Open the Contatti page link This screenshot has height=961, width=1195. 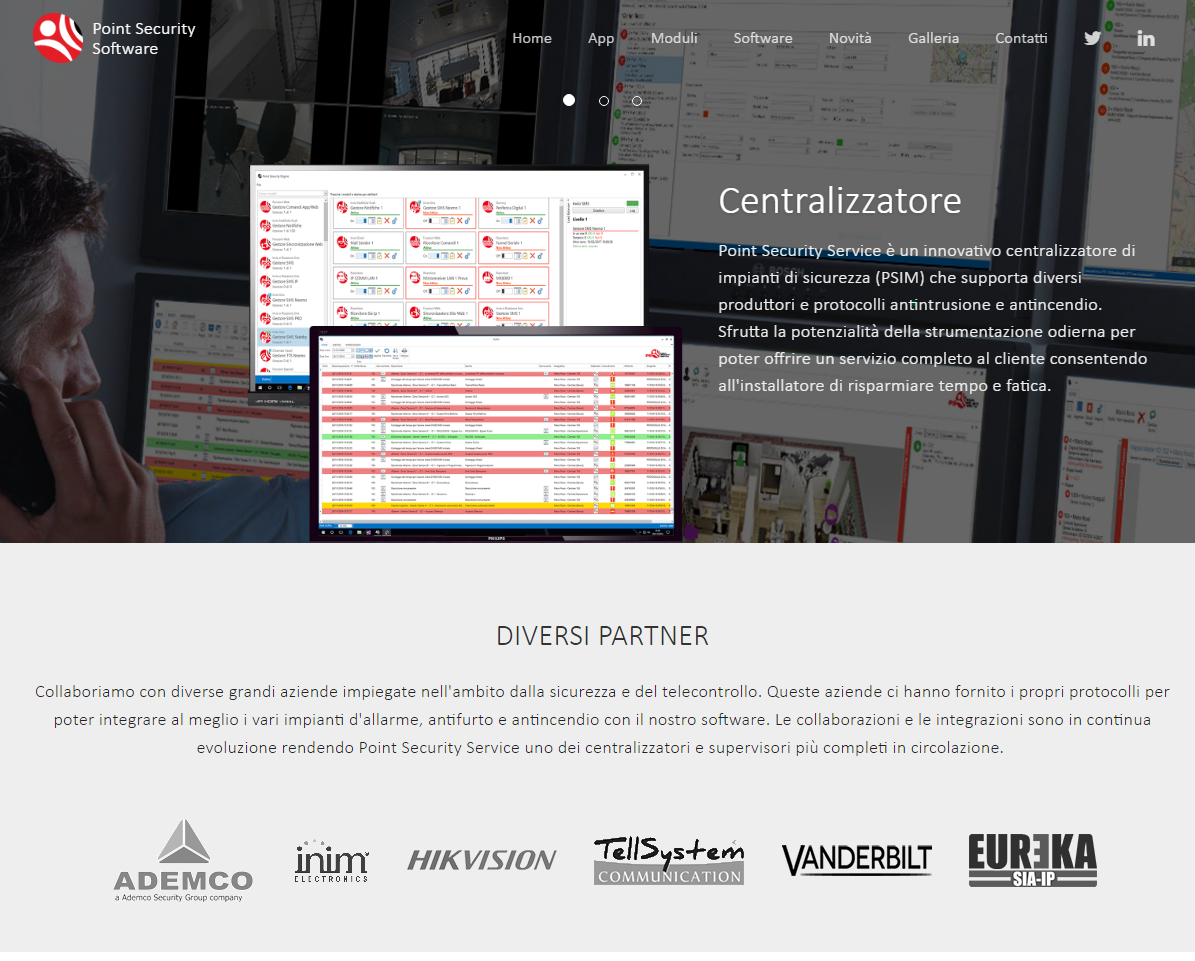pos(1021,38)
